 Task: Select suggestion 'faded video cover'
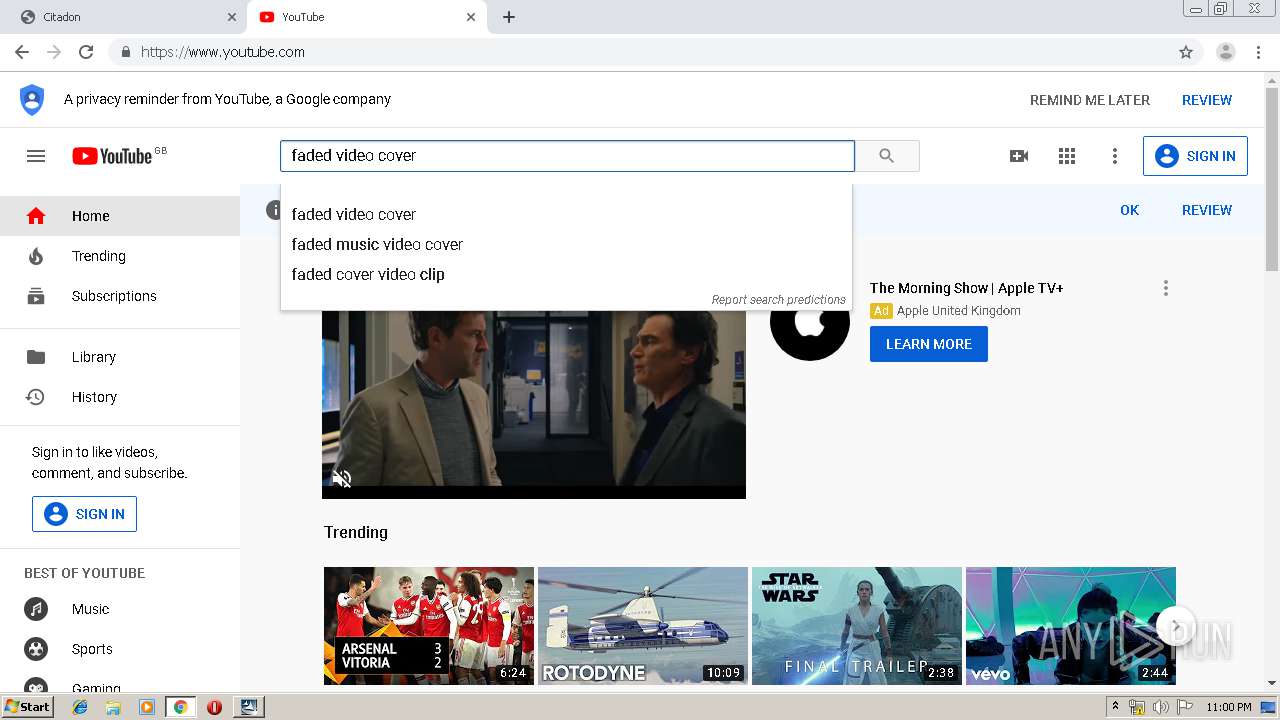[x=566, y=214]
